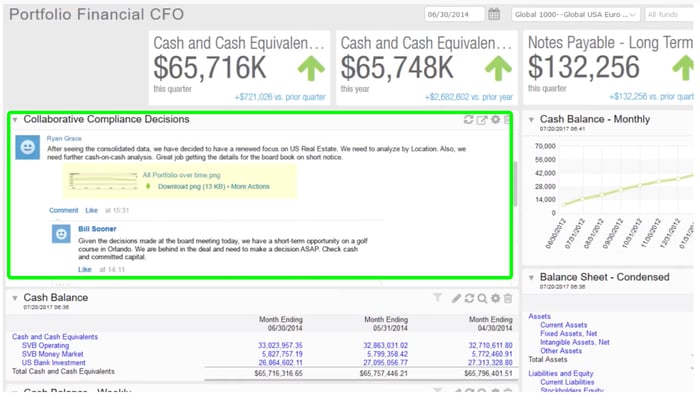The height and width of the screenshot is (397, 700).
Task: Collapse the Collaborative Compliance Decisions panel
Action: (15, 120)
